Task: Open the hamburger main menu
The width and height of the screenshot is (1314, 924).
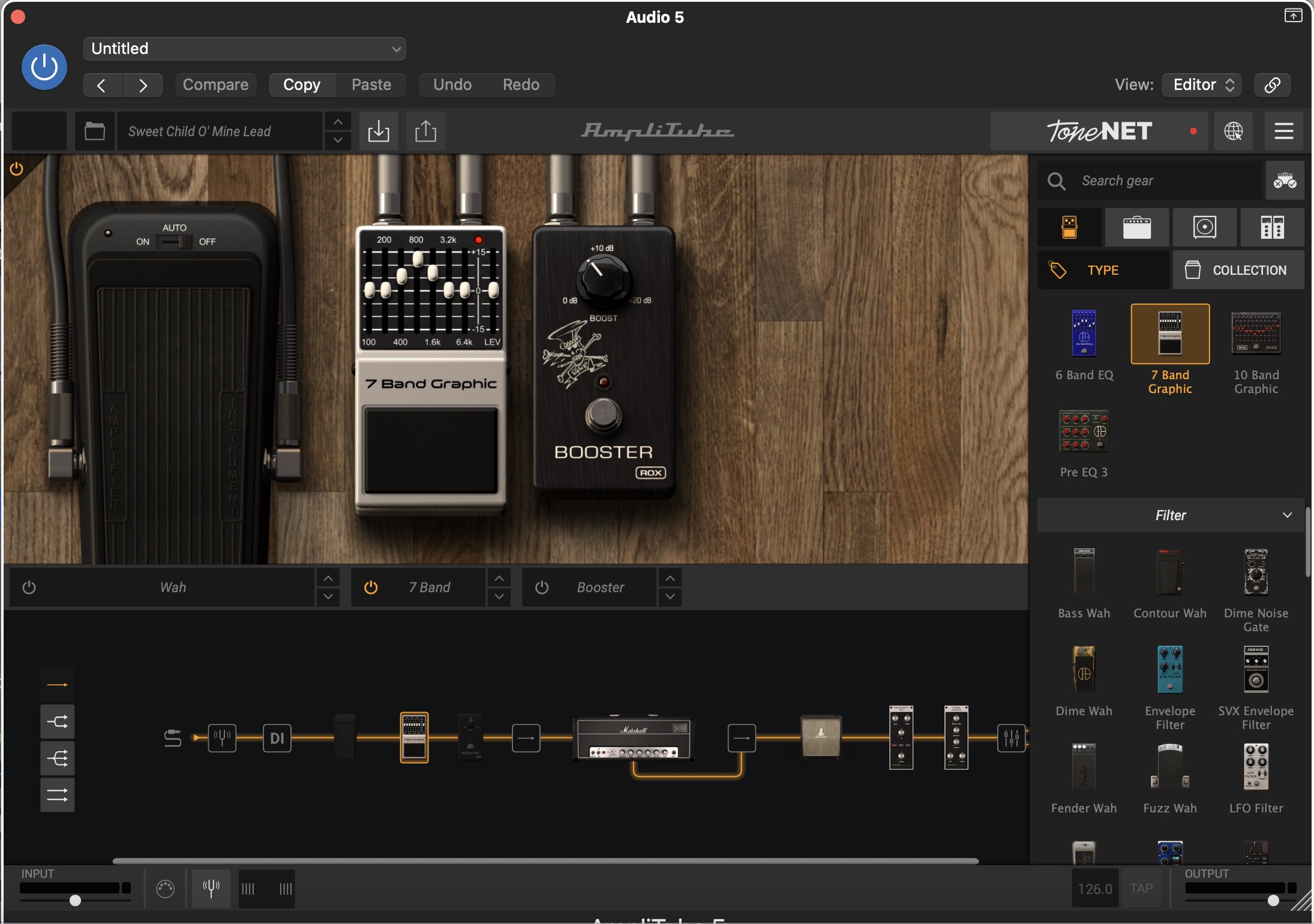Action: tap(1283, 131)
